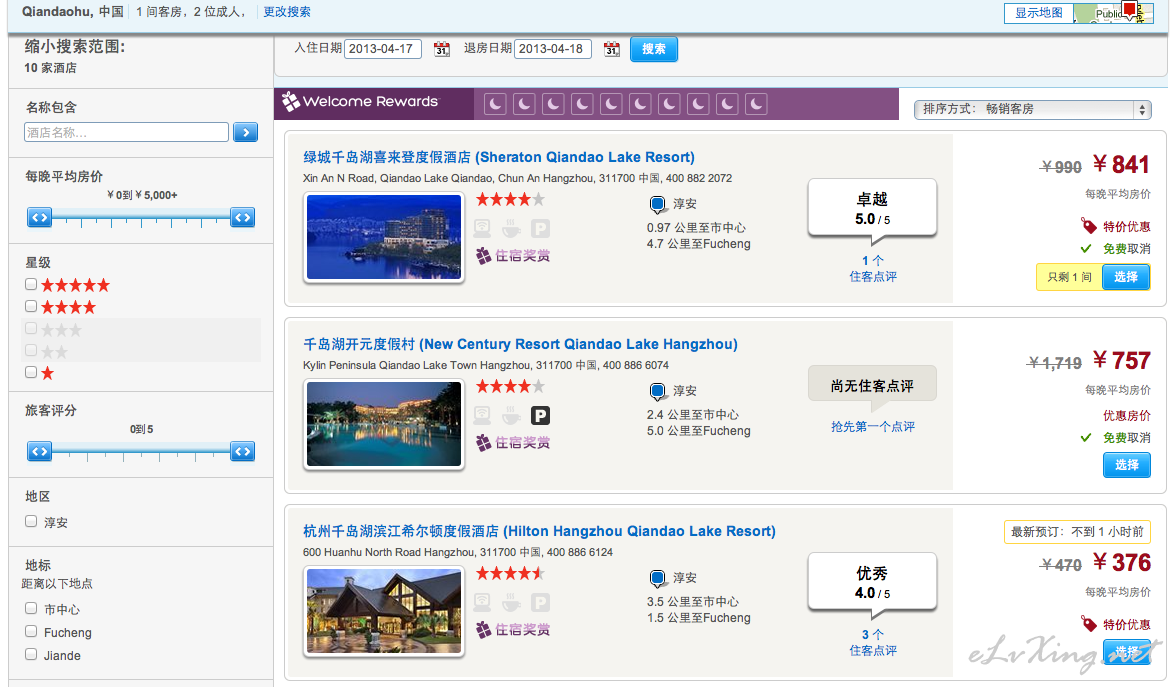Click the WiFi icon for Sheraton Qiandao Lake Resort

click(x=483, y=228)
